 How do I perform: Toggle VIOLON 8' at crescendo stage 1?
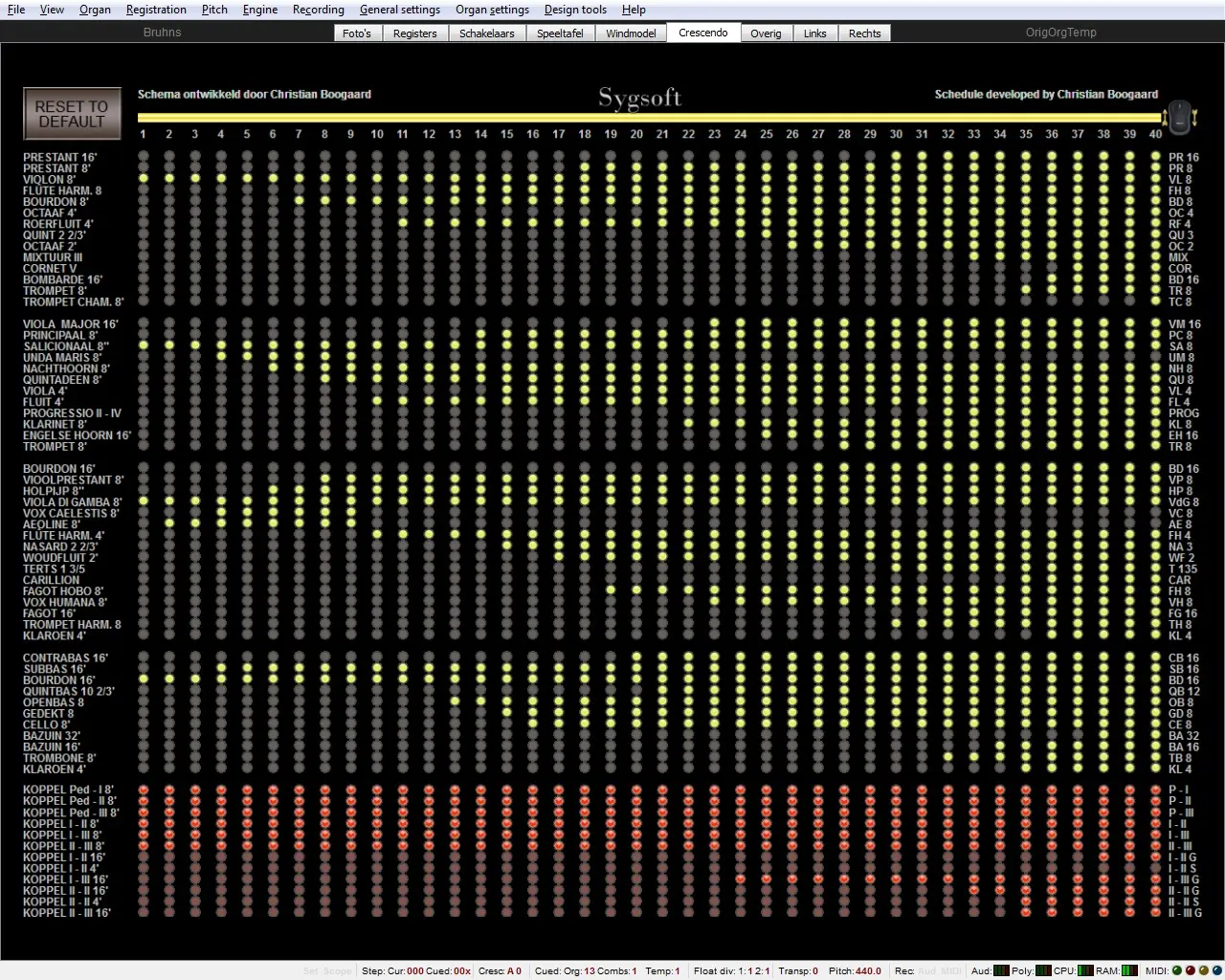pos(144,179)
